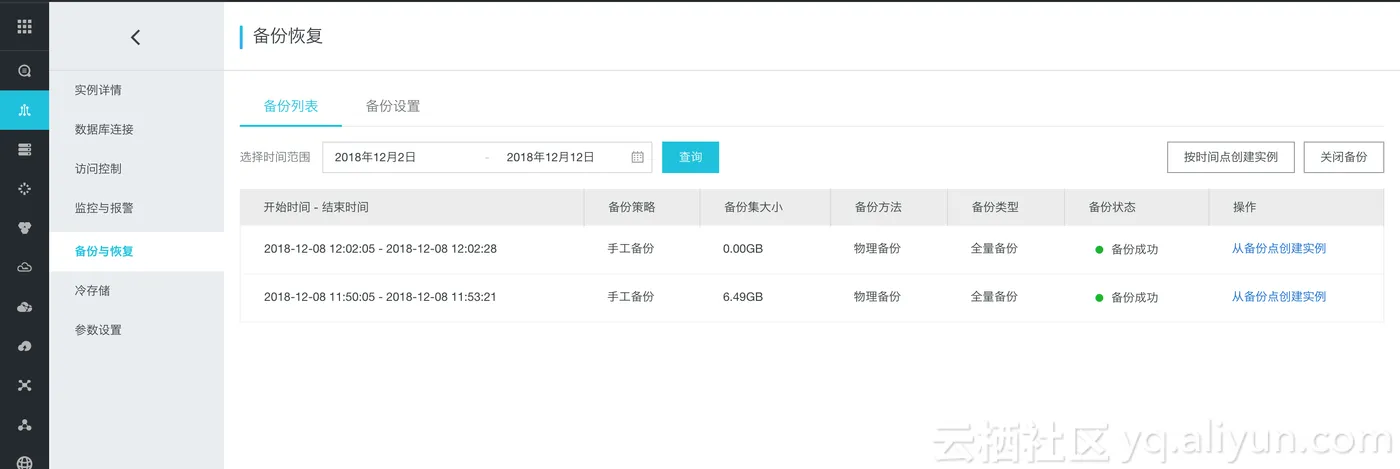Click the end date field 2018年12月12日
Image resolution: width=1400 pixels, height=469 pixels.
[x=550, y=157]
